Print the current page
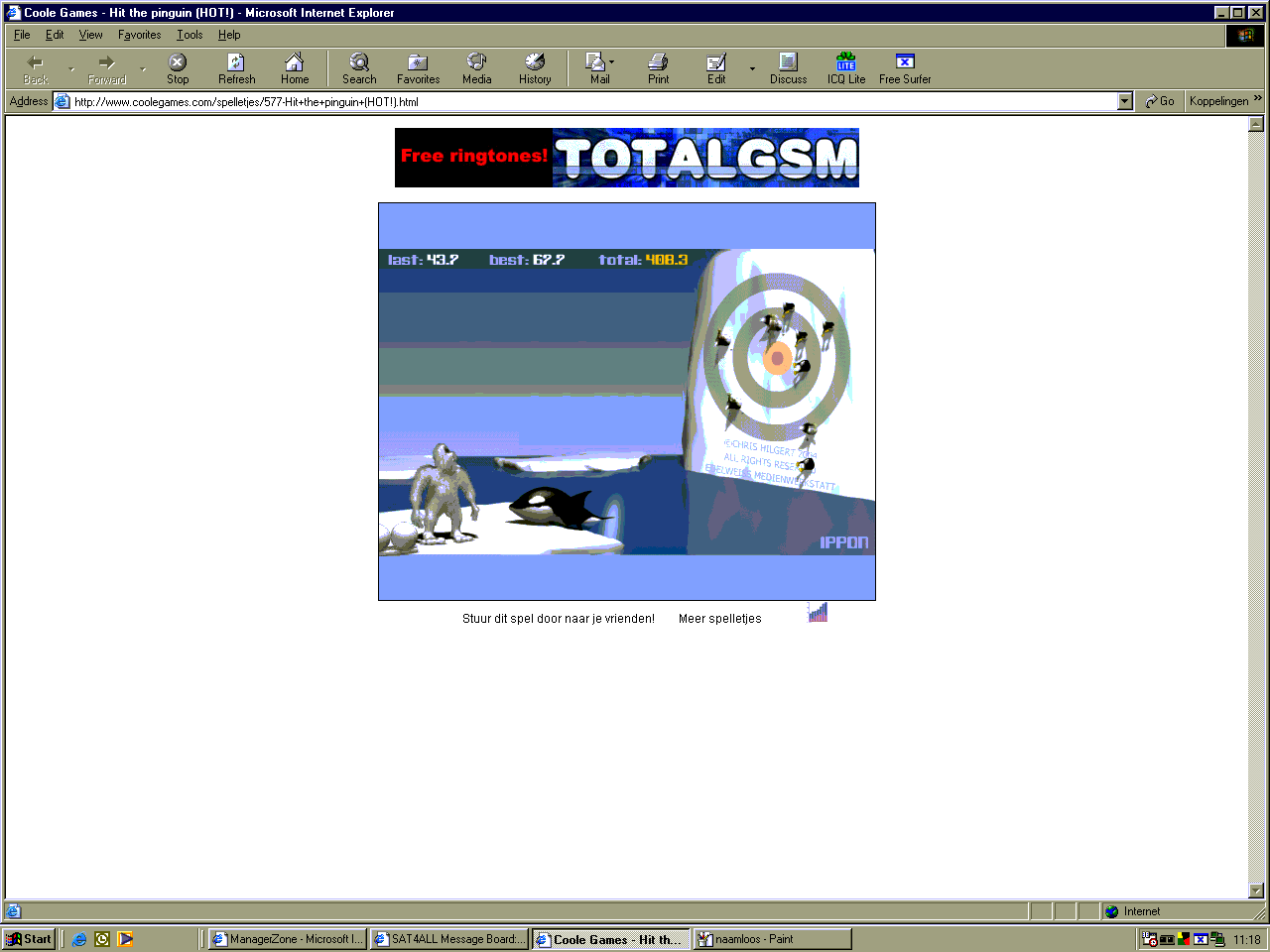 [x=659, y=68]
